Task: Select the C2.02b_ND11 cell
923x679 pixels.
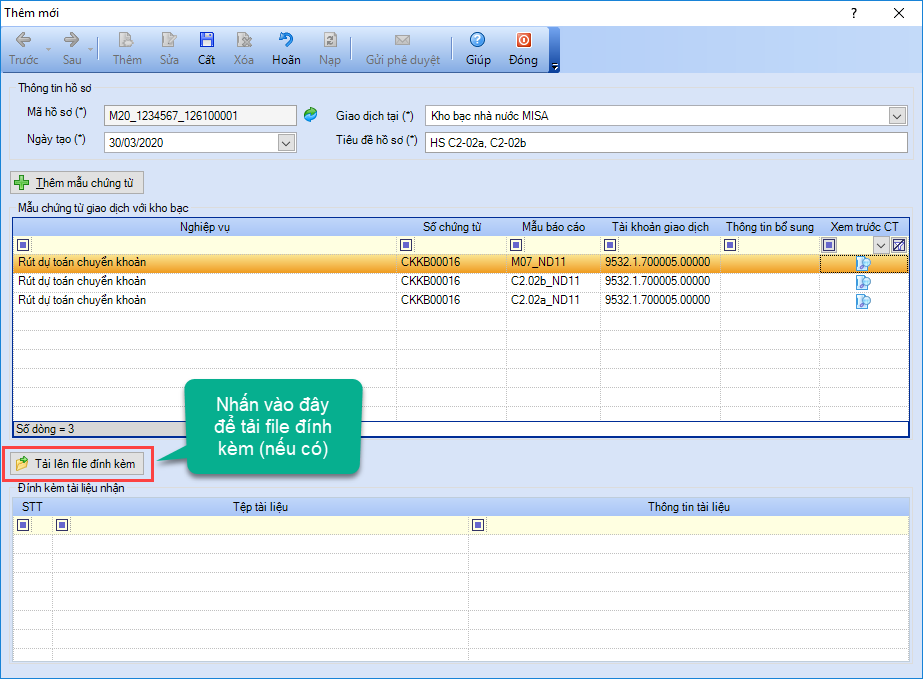Action: tap(553, 281)
